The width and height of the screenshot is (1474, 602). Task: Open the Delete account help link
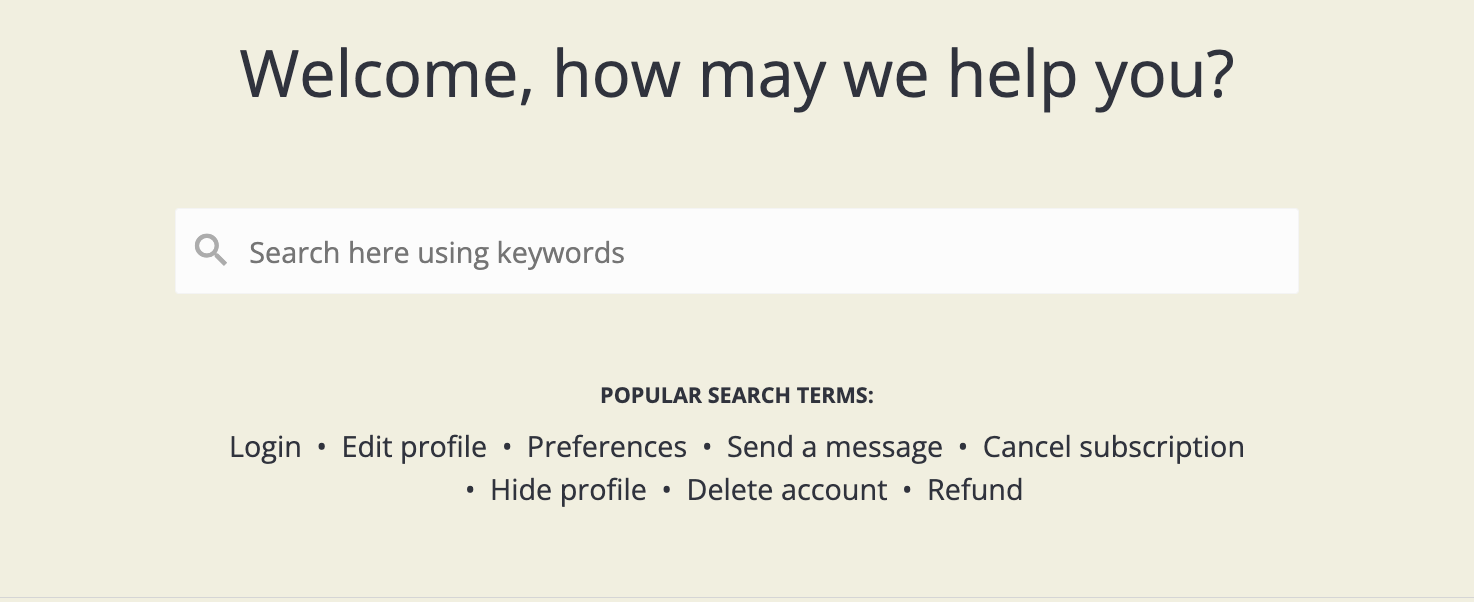(787, 490)
